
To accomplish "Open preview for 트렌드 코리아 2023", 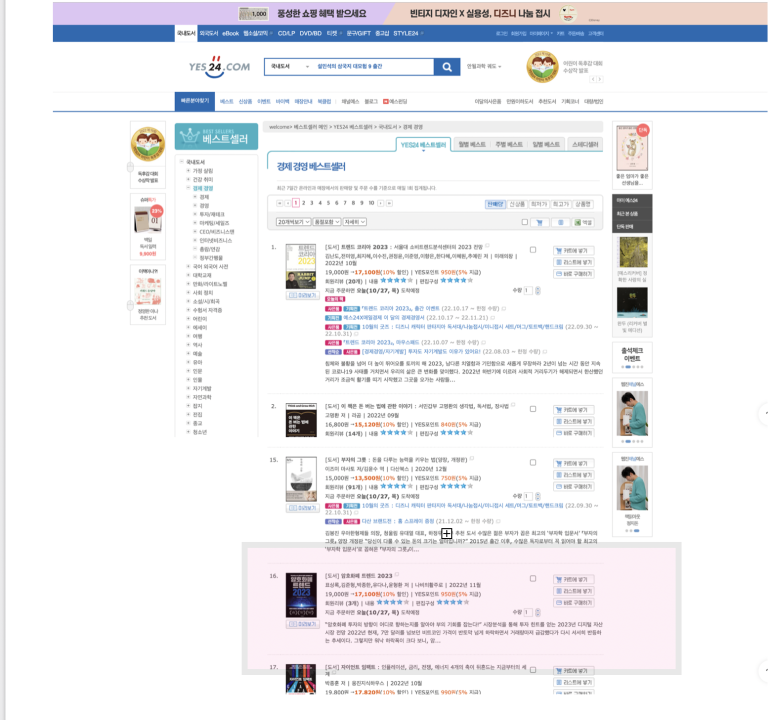I will (x=302, y=295).
